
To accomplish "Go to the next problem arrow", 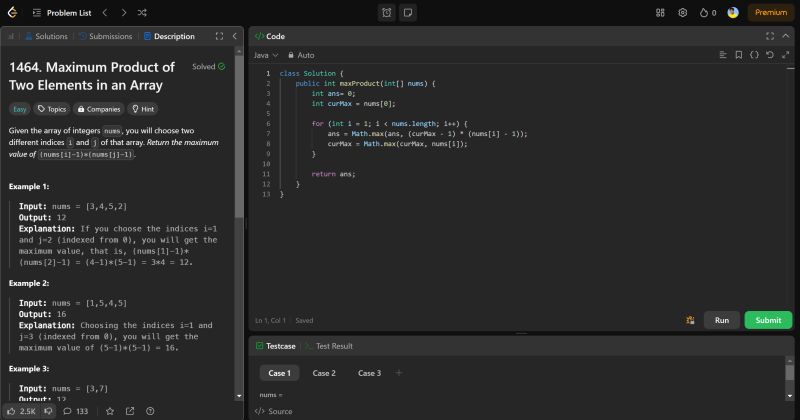I will 123,13.
